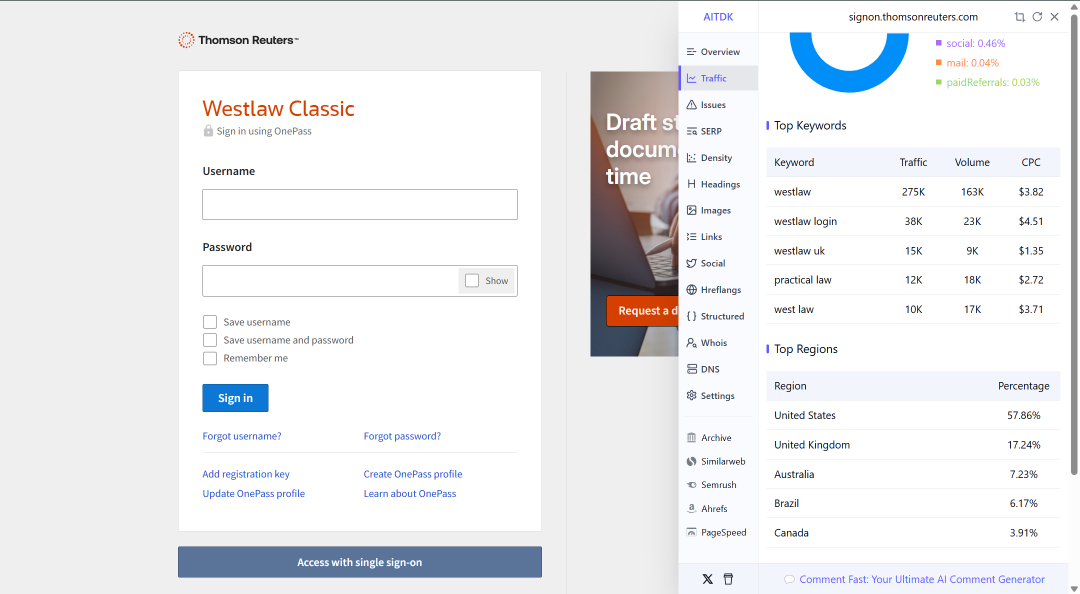The image size is (1080, 594).
Task: Click the purple social legend swatch
Action: (938, 43)
